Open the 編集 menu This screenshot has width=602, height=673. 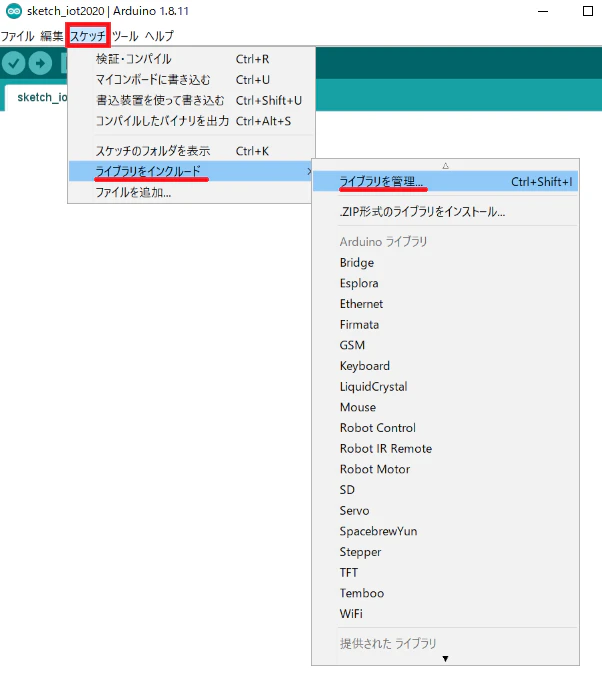[x=51, y=36]
